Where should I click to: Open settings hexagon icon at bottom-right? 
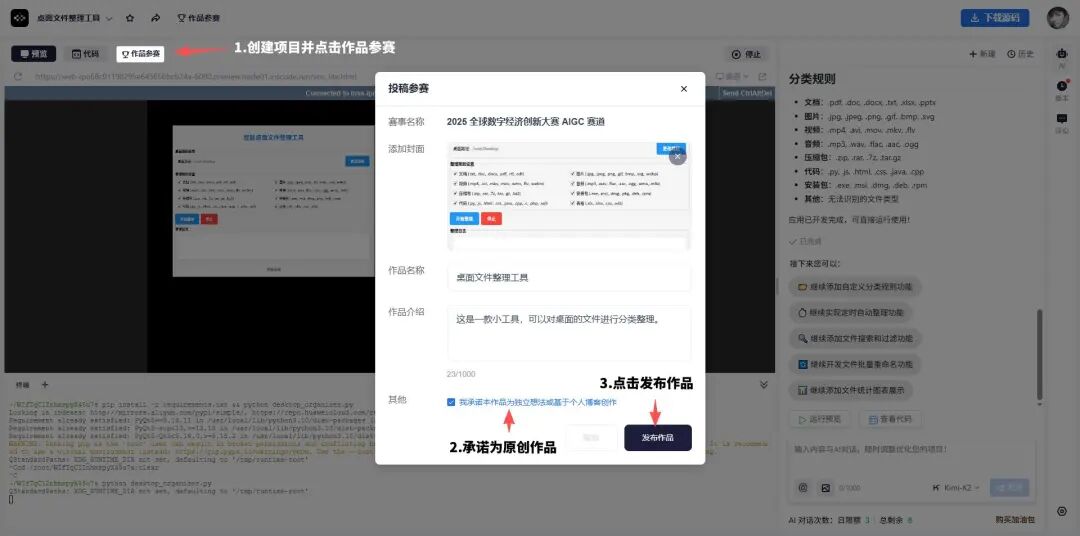point(1061,511)
